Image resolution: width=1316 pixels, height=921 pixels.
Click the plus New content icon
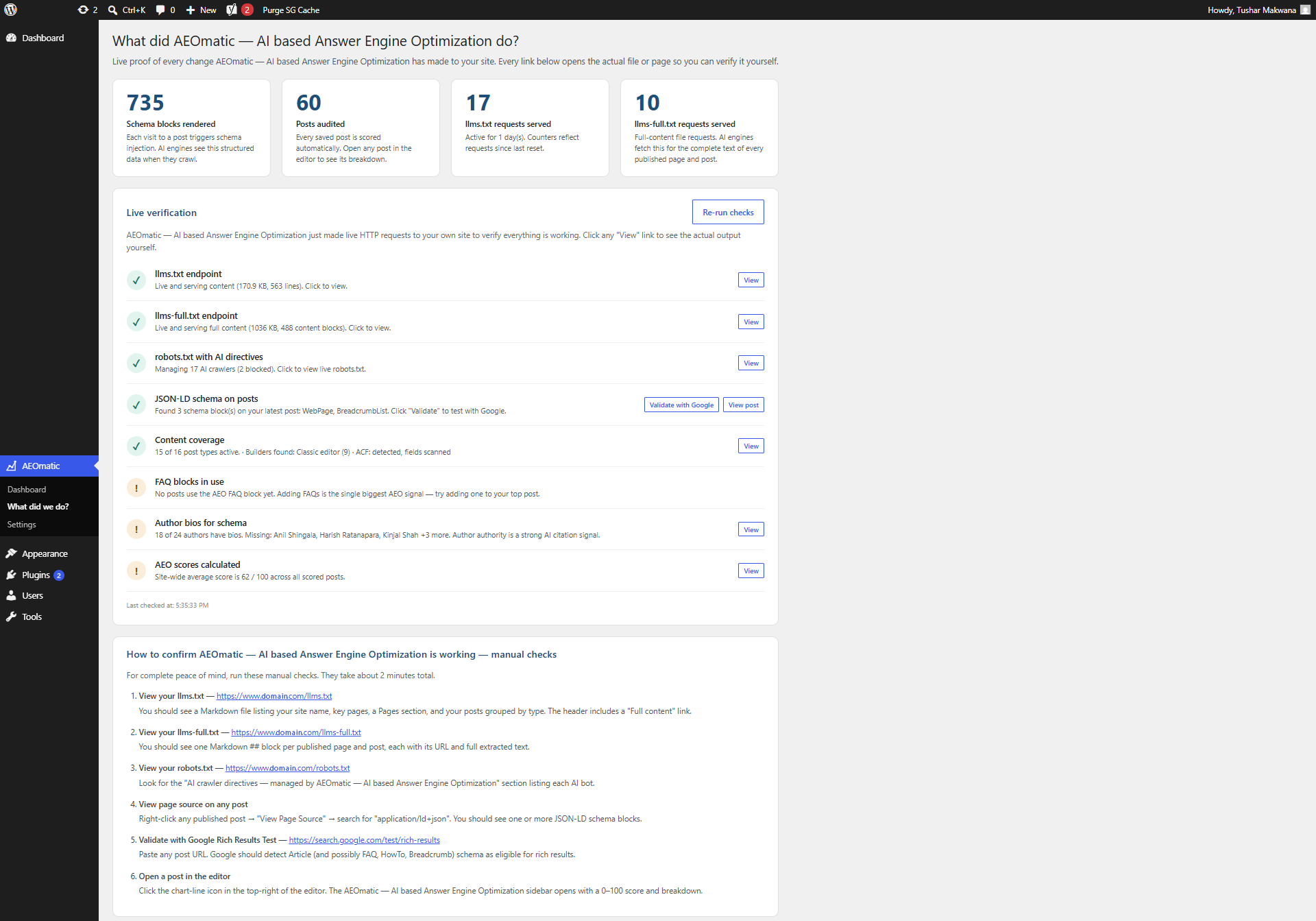191,10
